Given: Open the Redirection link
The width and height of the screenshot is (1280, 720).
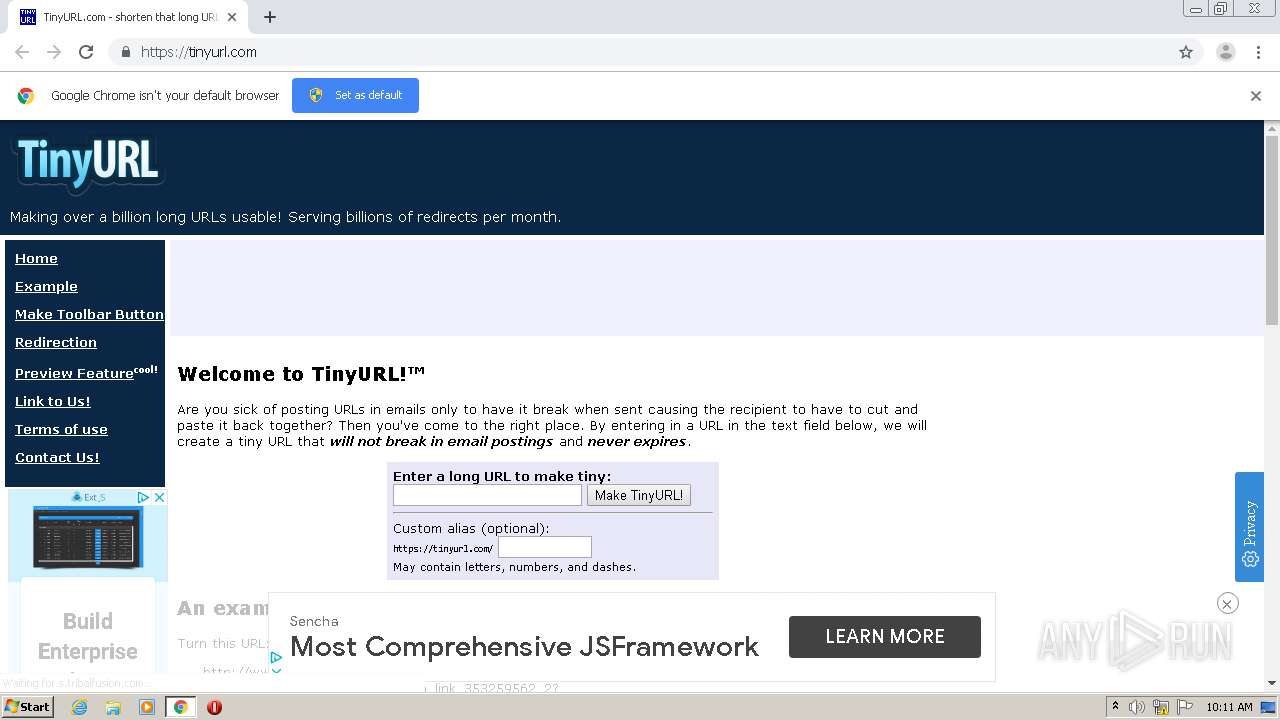Looking at the screenshot, I should pos(56,342).
